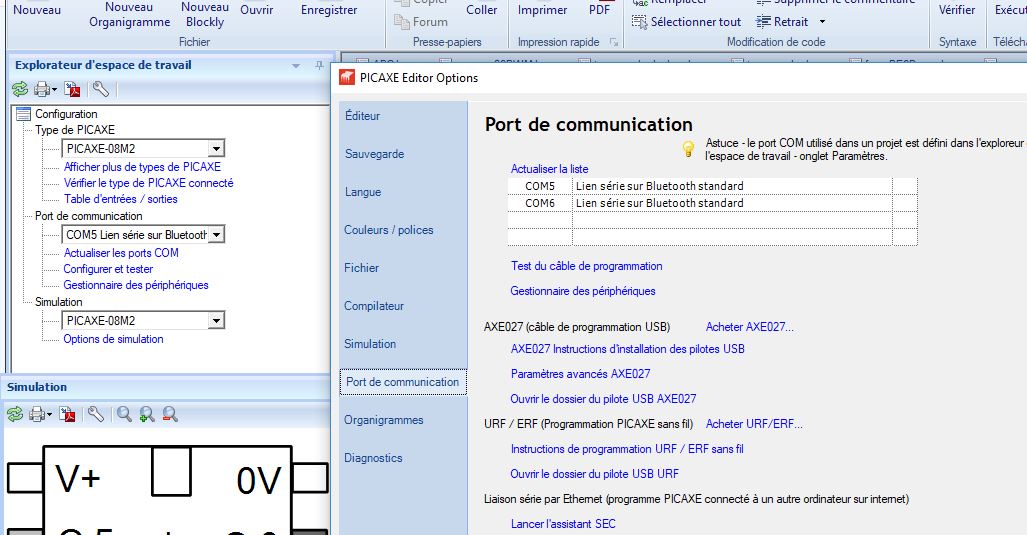Refresh the Simulation panel with green arrows
1027x535 pixels.
pyautogui.click(x=15, y=414)
